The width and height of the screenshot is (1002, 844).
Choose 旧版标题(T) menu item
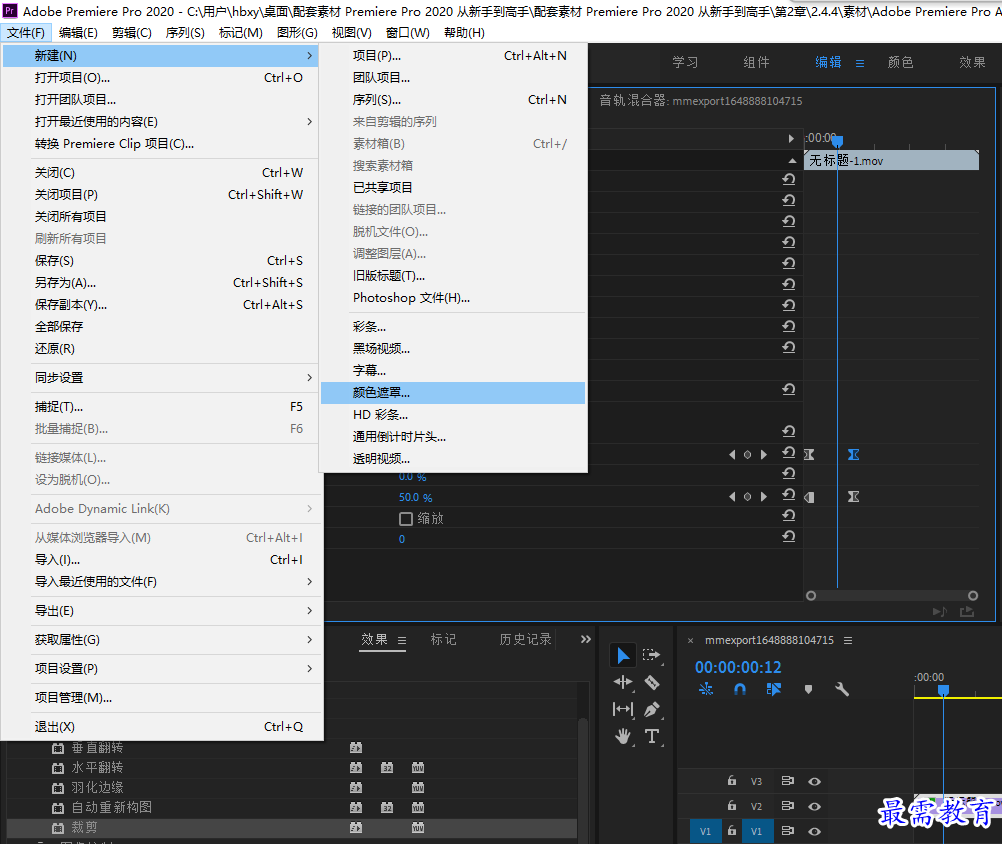(453, 276)
